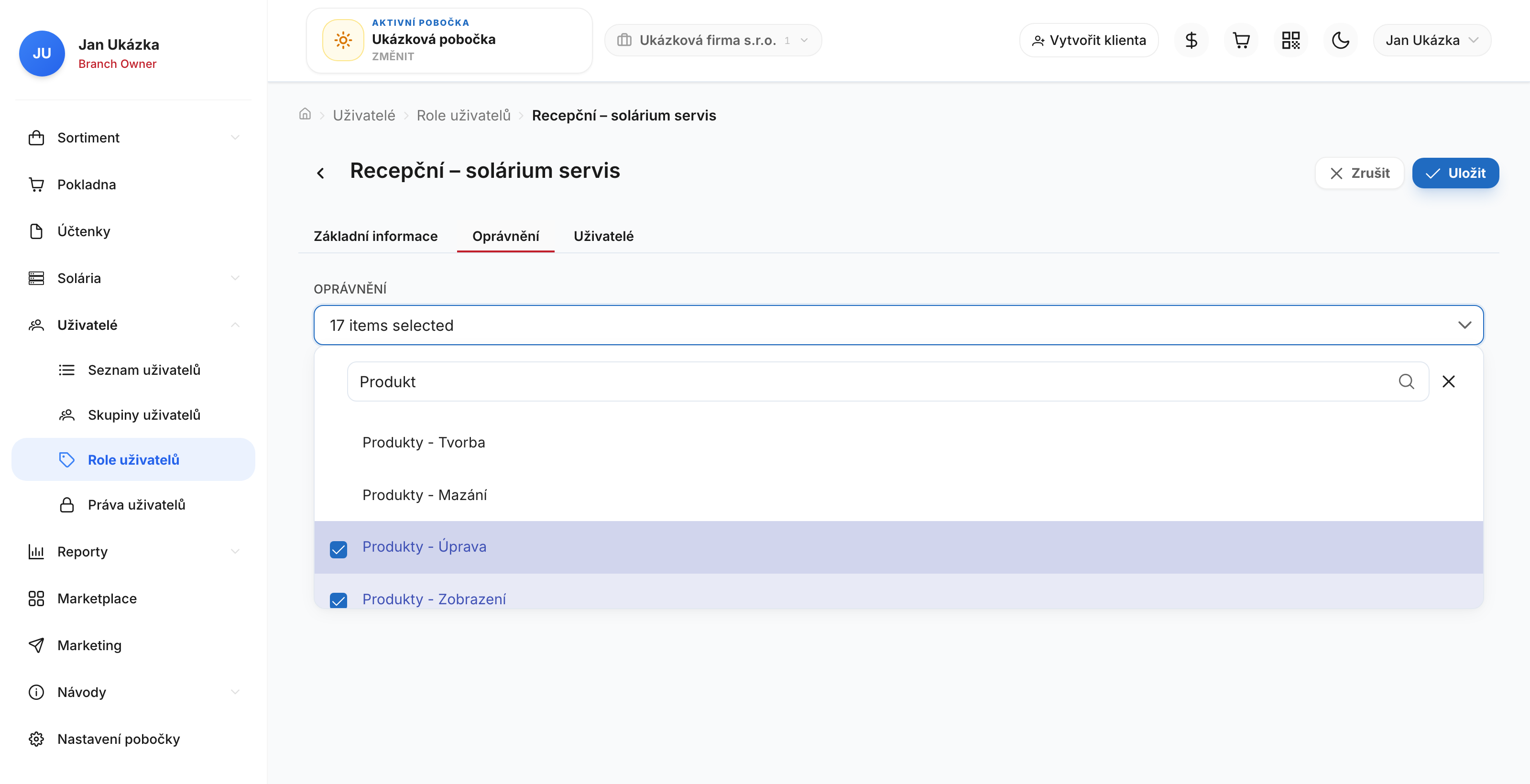Uncheck the Produkty - Zobrazení checkbox
This screenshot has height=784, width=1530.
tap(339, 600)
